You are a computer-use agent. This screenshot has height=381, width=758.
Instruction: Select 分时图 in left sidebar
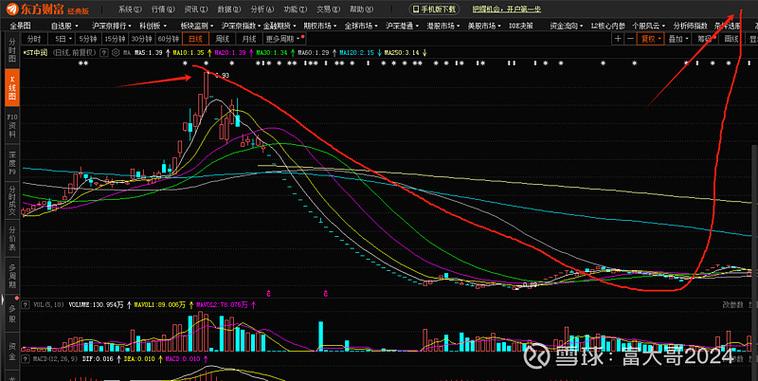(12, 51)
